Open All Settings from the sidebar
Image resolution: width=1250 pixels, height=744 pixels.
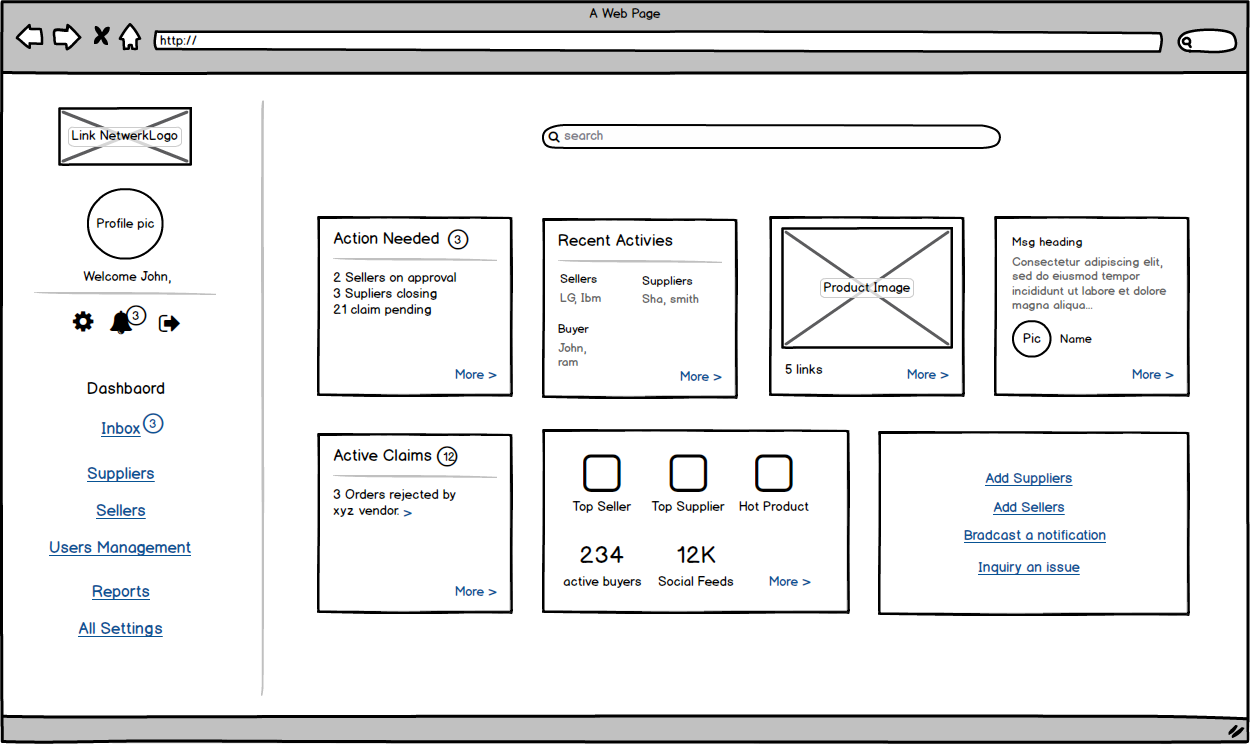(121, 628)
